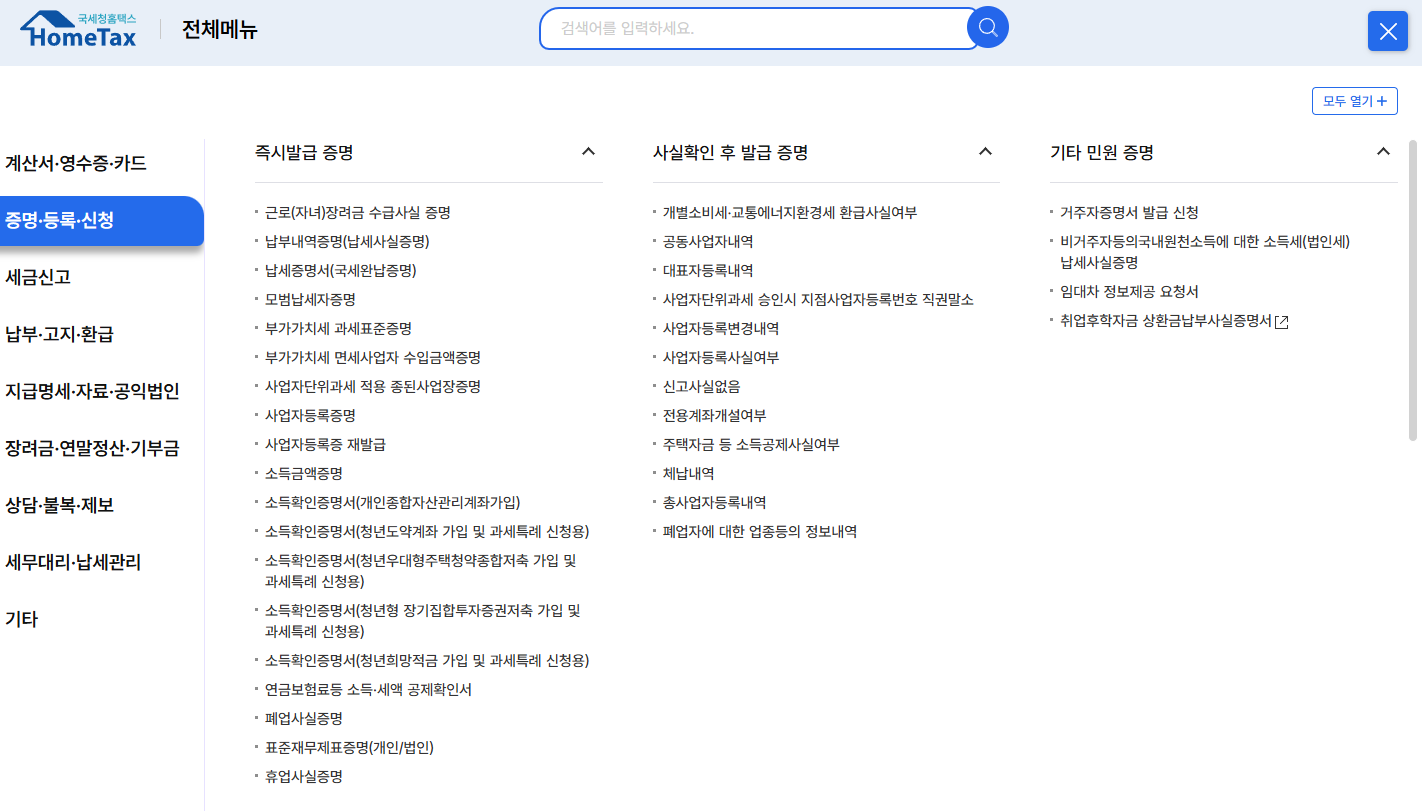Open 폐업사실증명 link
Screen dimensions: 1422x811
(x=304, y=719)
